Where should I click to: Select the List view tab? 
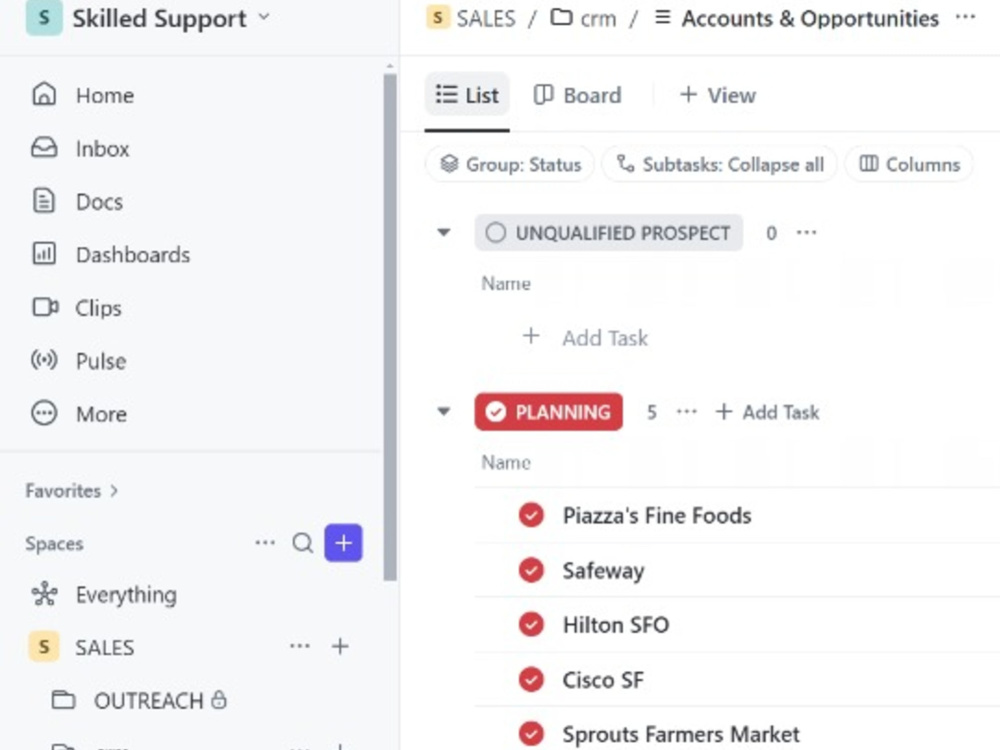coord(467,95)
